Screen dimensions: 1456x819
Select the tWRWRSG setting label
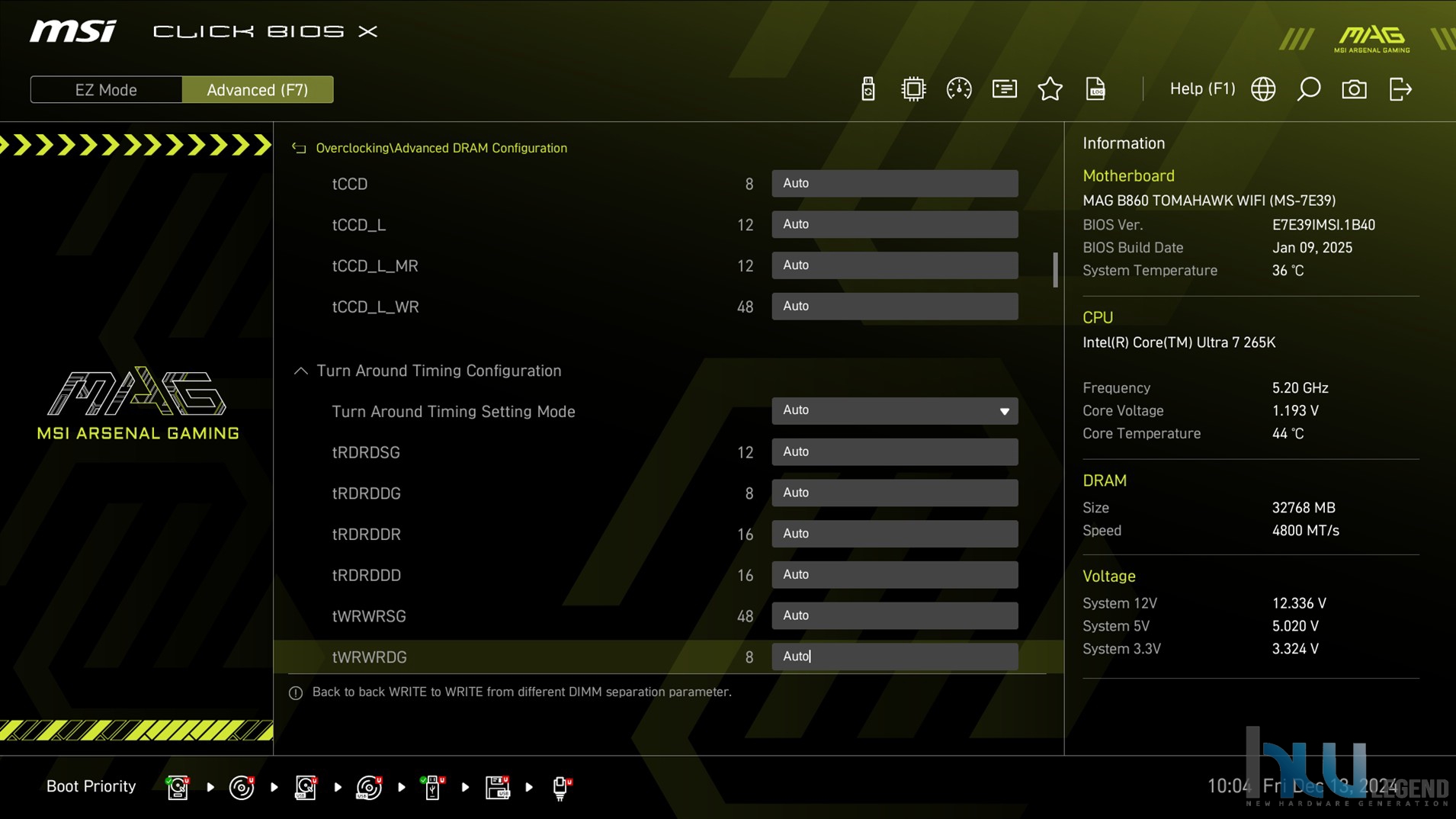pyautogui.click(x=369, y=616)
